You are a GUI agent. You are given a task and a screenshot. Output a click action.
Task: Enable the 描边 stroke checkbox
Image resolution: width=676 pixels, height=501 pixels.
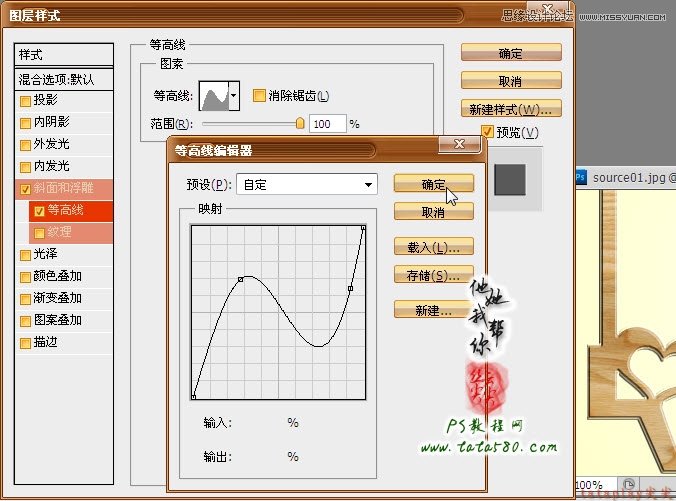[x=25, y=343]
